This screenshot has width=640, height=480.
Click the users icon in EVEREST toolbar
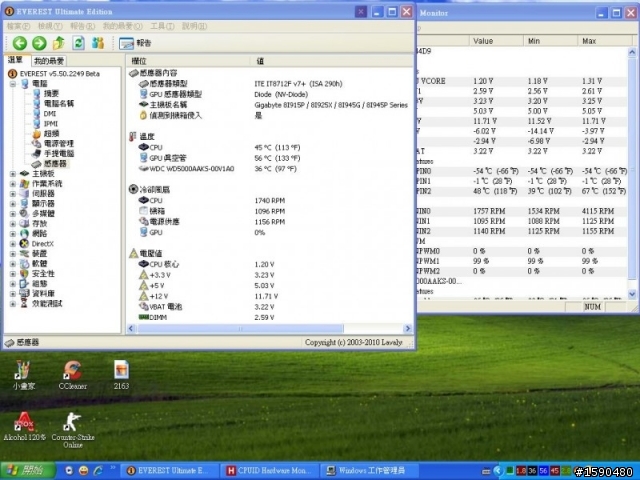pos(98,43)
